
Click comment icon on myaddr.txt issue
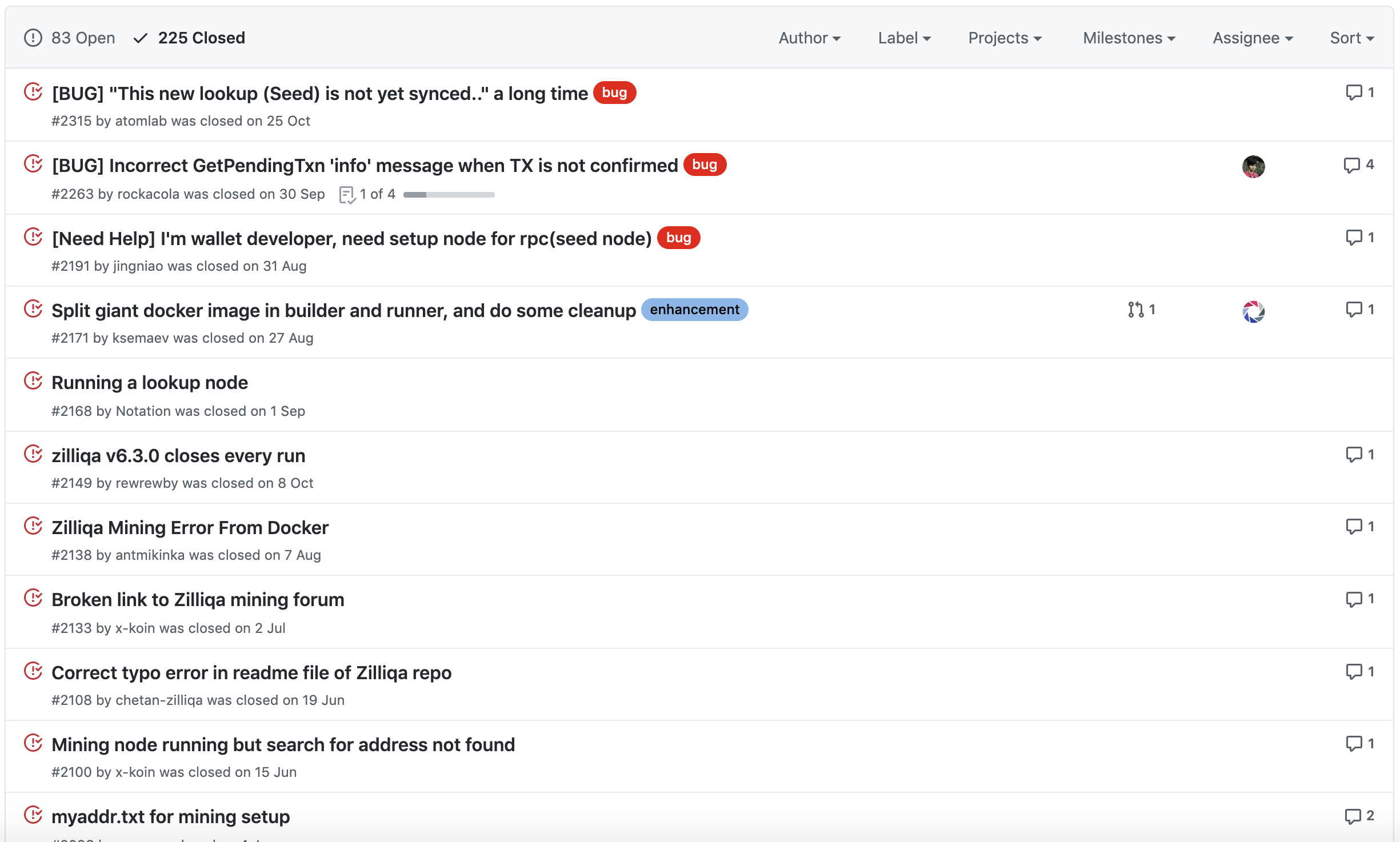point(1353,816)
